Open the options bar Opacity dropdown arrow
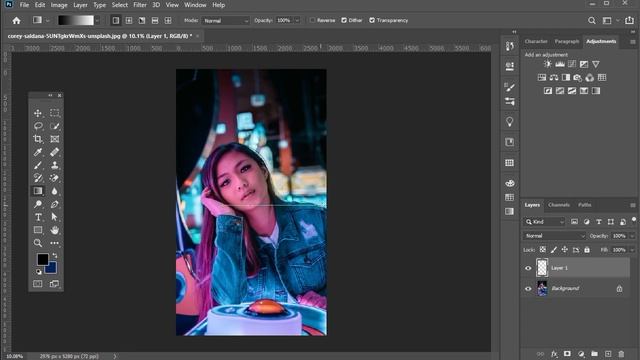 coord(297,20)
